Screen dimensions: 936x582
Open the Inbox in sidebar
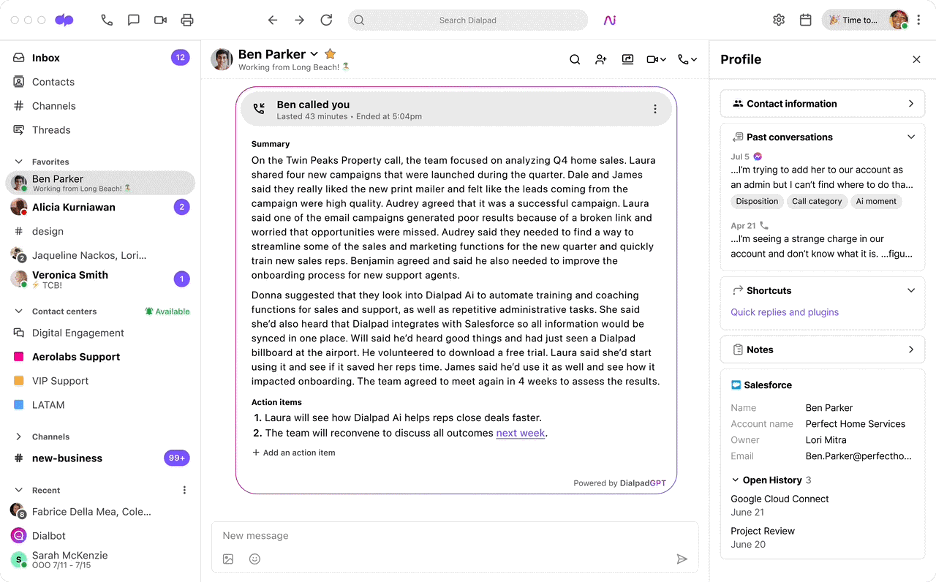pyautogui.click(x=46, y=58)
